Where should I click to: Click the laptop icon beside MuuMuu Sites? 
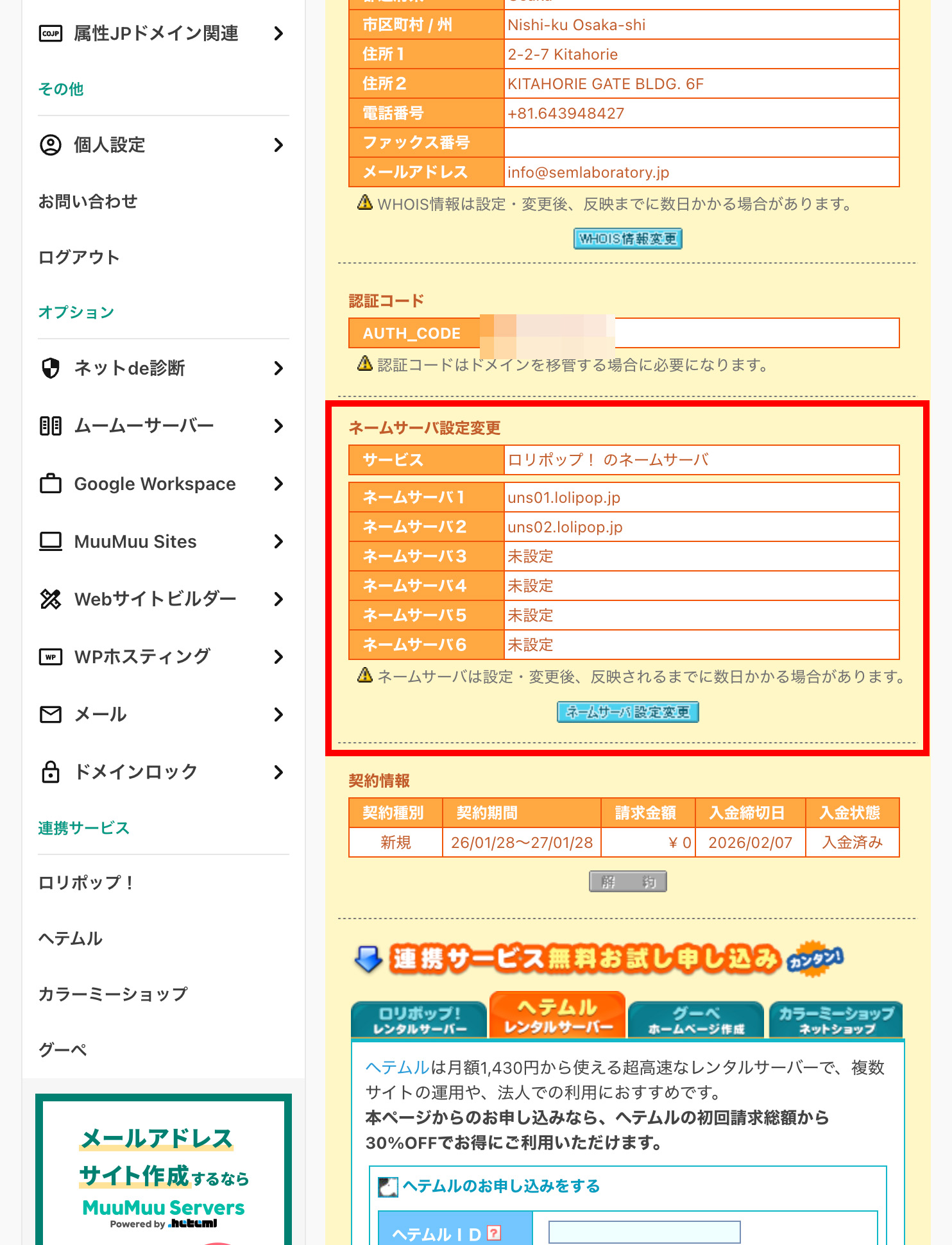[x=51, y=541]
